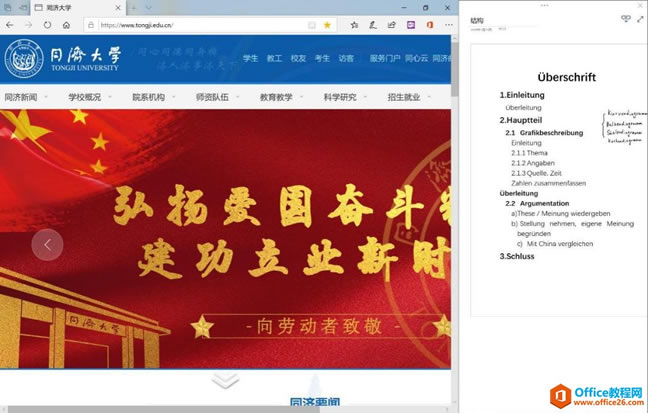Close the 同济大学 browser tab

118,7
